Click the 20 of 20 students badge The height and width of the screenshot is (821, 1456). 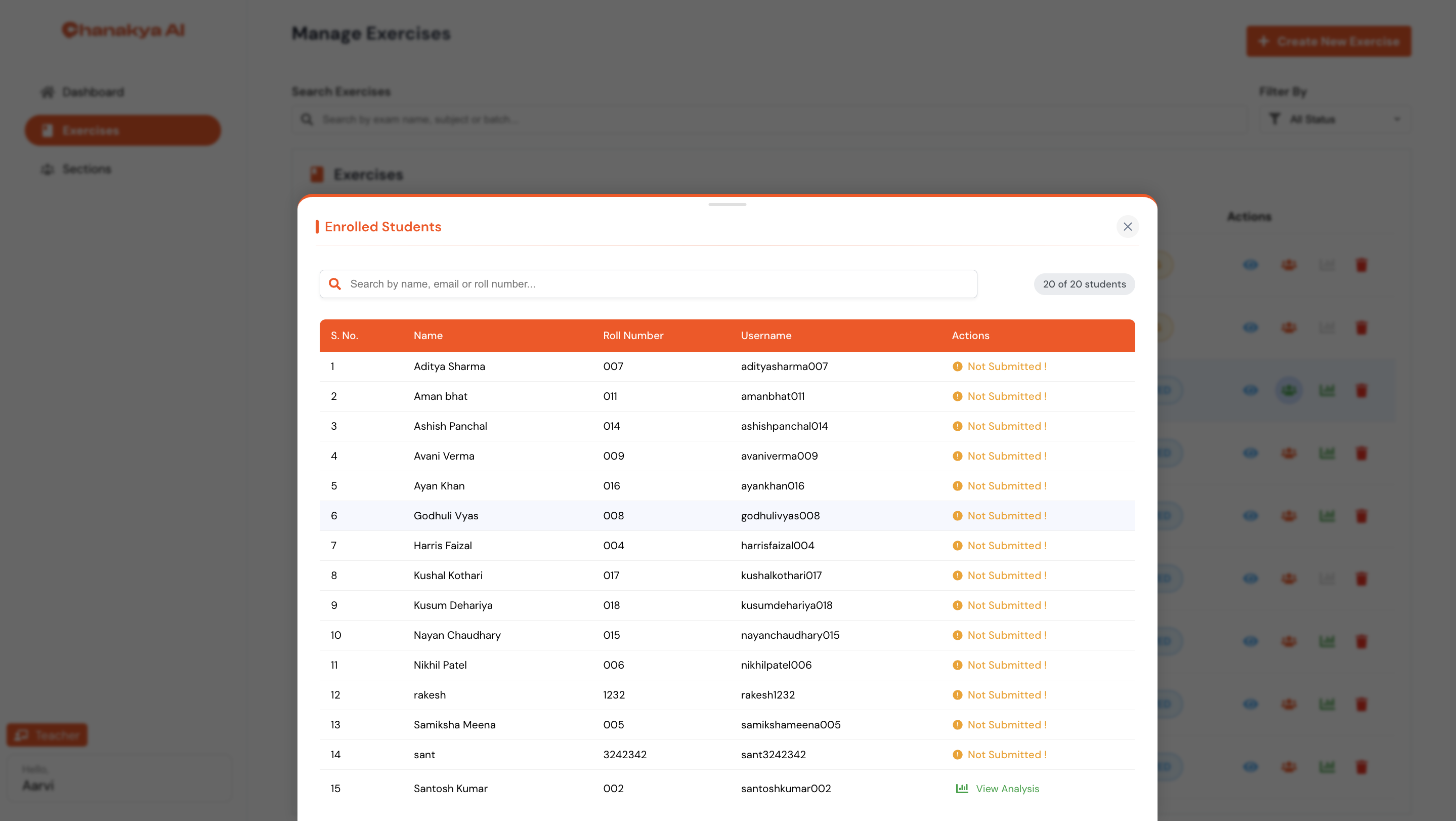[x=1084, y=284]
